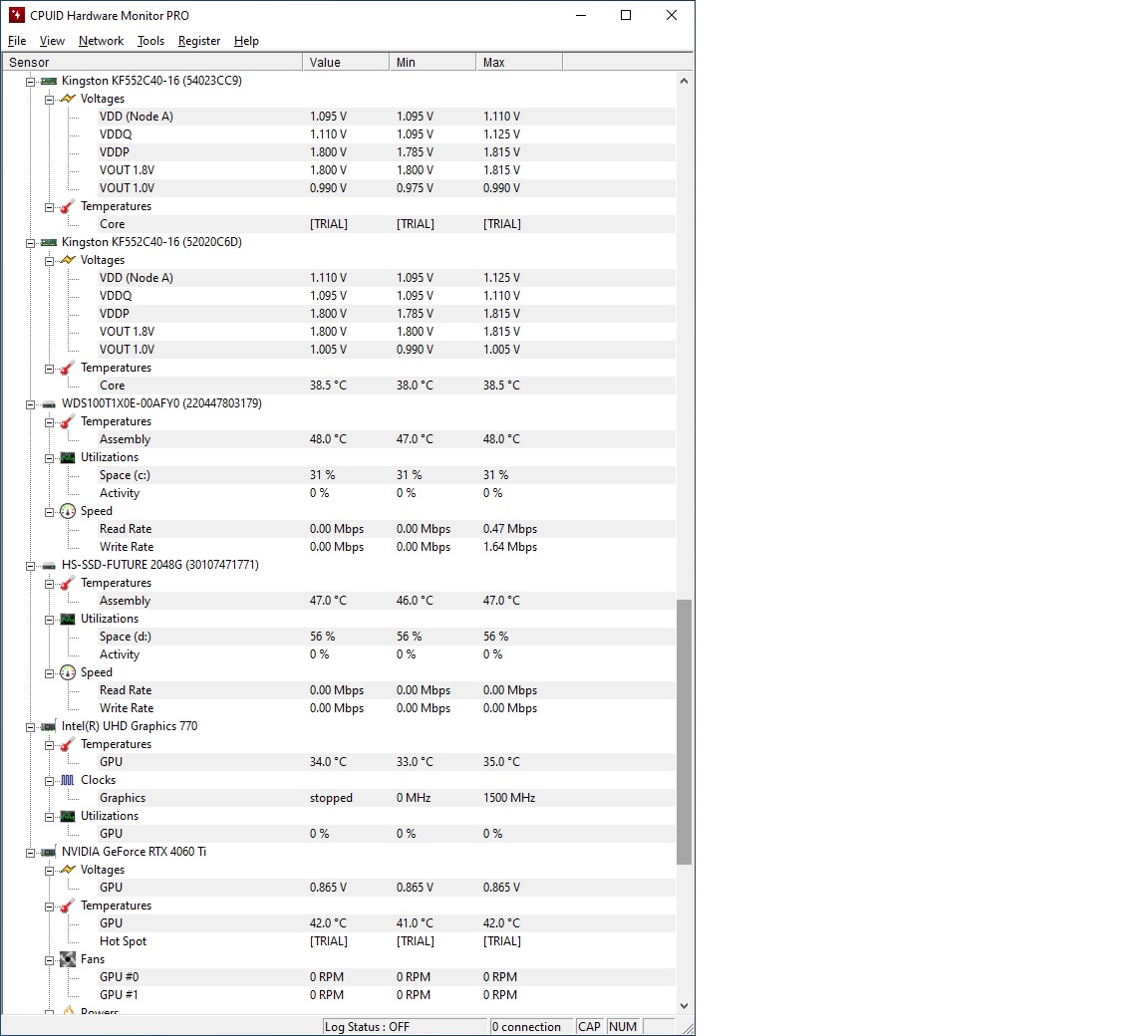This screenshot has width=1148, height=1036.
Task: Open the View menu
Action: tap(52, 41)
